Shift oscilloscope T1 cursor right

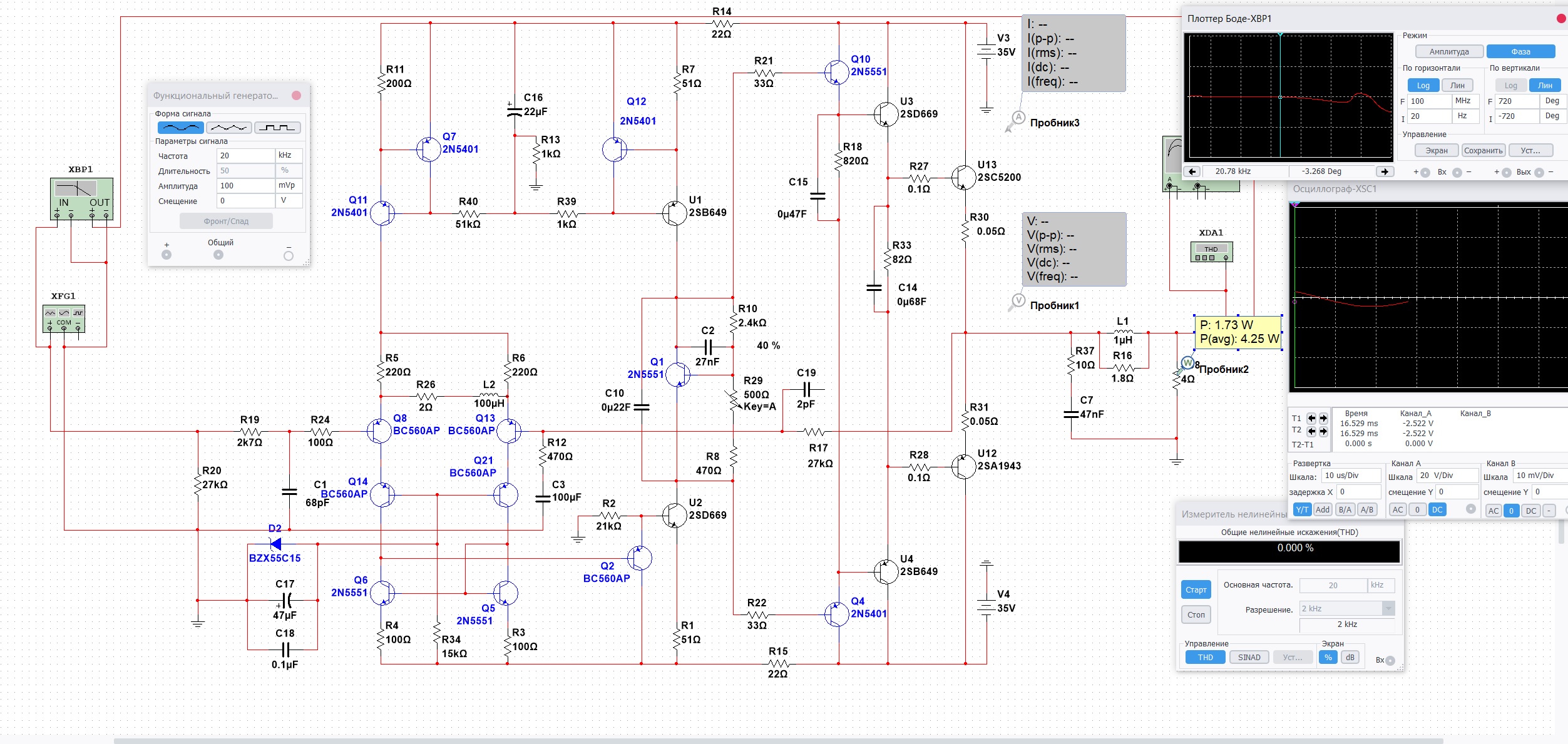click(1323, 419)
